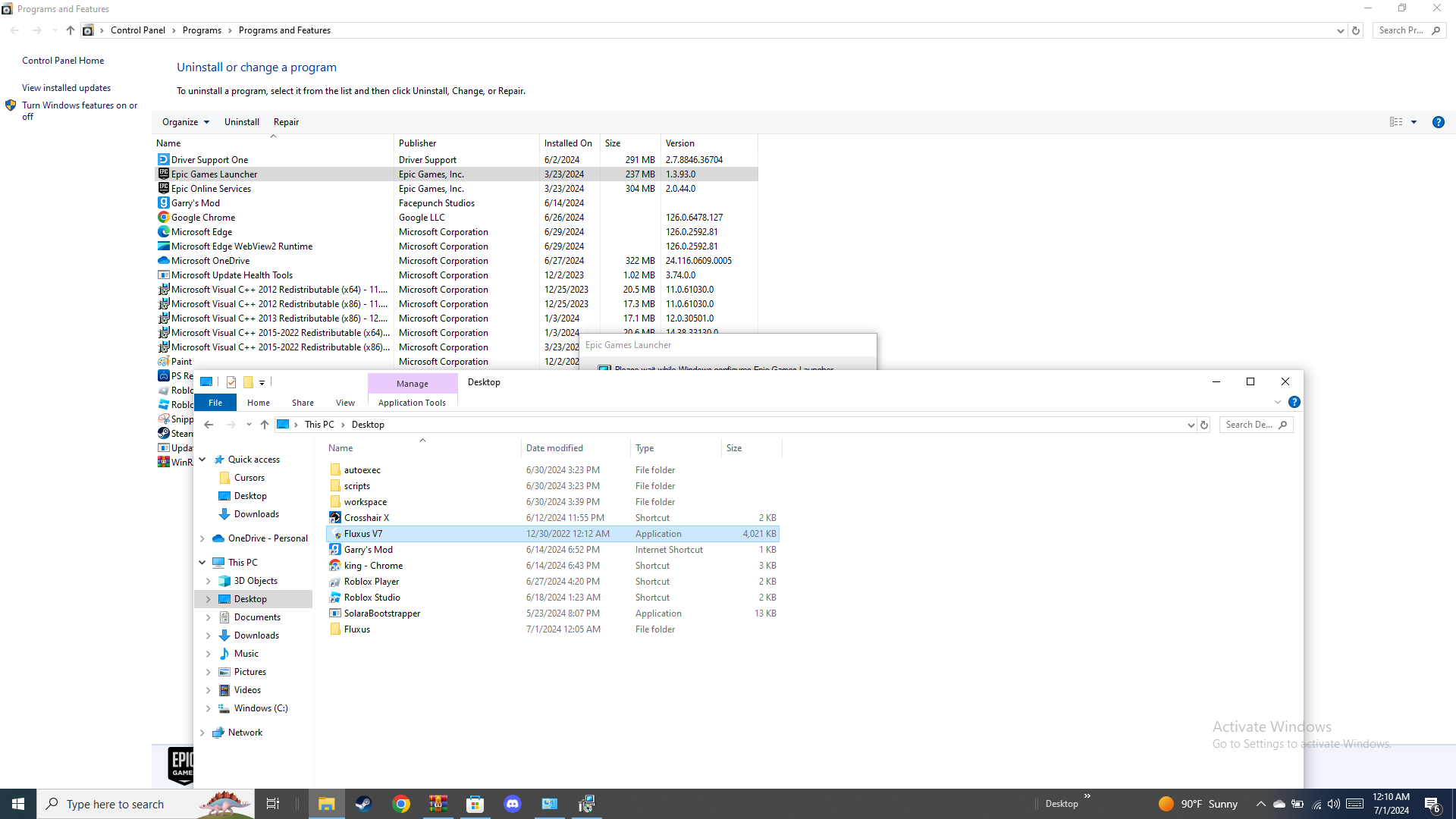Screen dimensions: 1456x819
Task: Open Downloads under This PC
Action: (256, 635)
